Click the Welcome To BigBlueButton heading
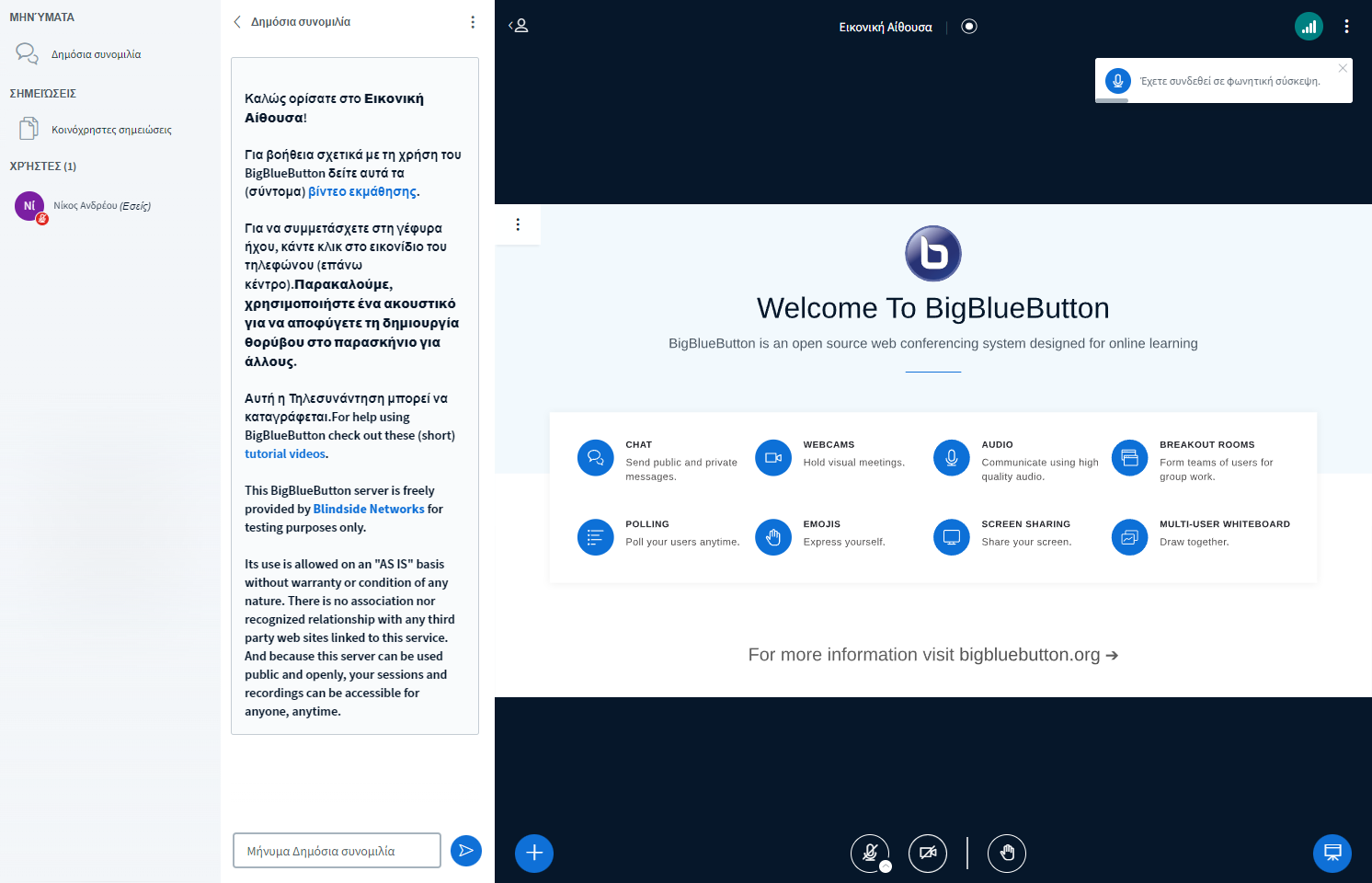The image size is (1372, 883). point(933,308)
